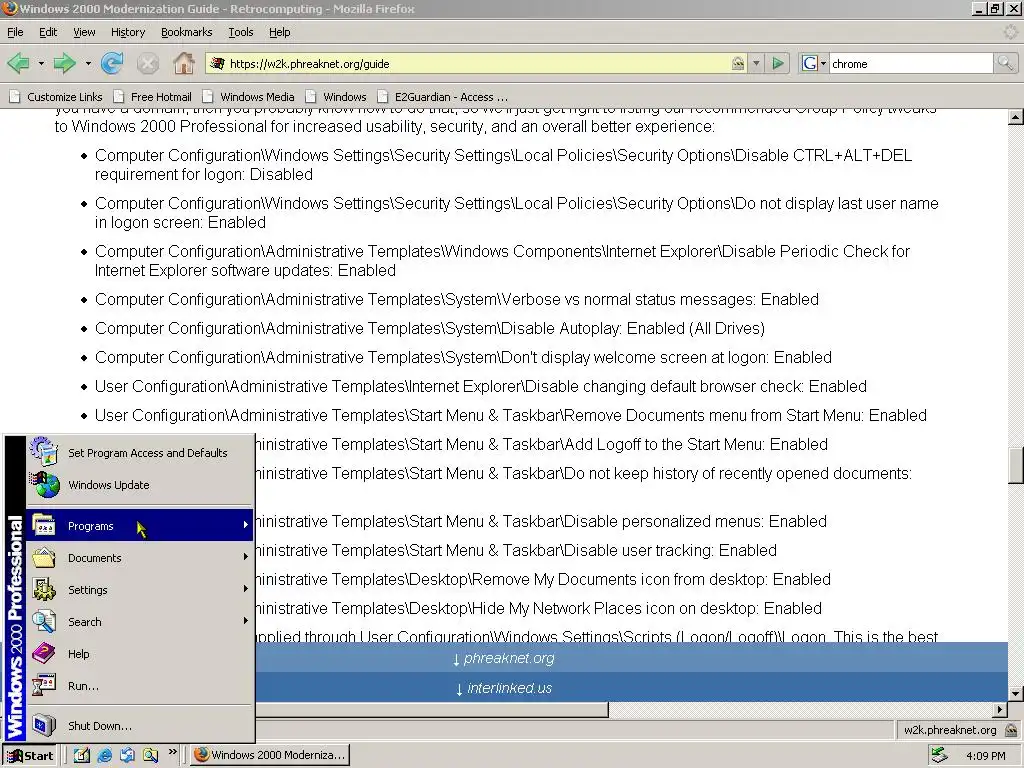Expand the Documents submenu arrow
This screenshot has height=768, width=1024.
point(246,557)
